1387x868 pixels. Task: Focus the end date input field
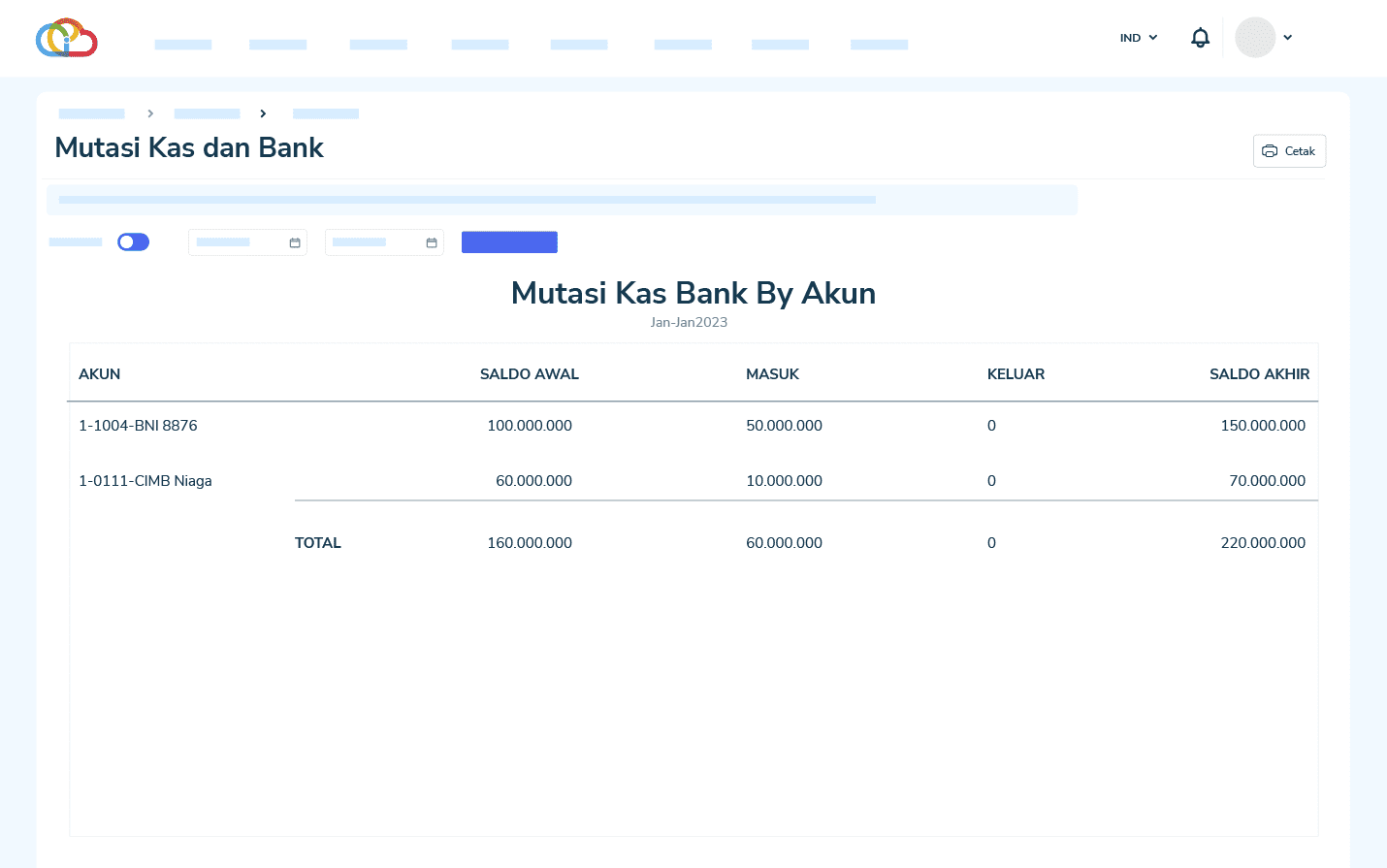[x=370, y=242]
